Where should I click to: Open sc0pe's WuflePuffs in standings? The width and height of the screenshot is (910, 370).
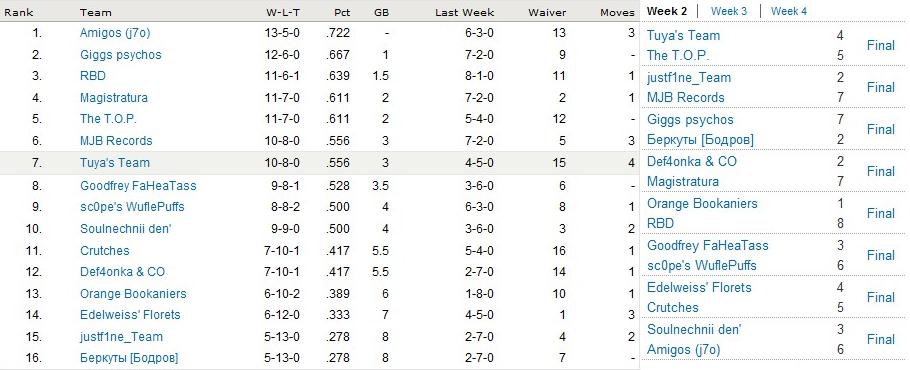coord(132,207)
